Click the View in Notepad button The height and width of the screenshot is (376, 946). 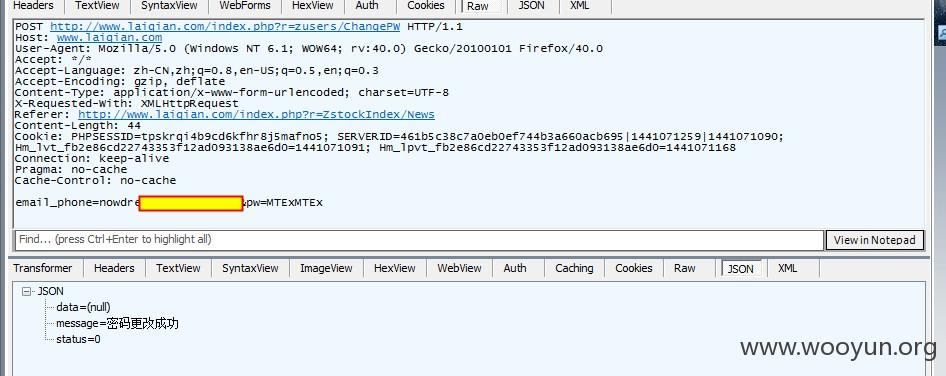coord(875,240)
